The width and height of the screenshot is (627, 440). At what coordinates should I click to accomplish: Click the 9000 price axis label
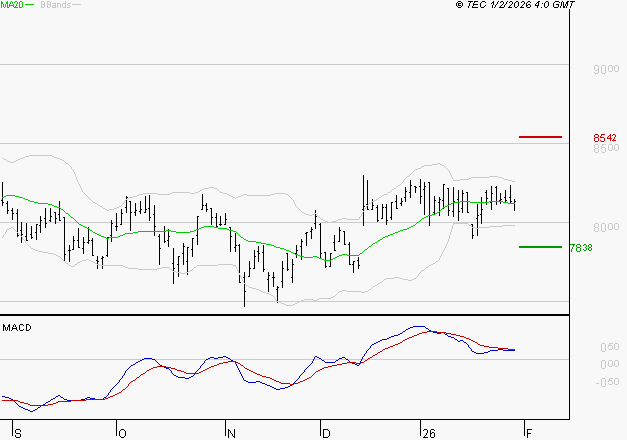[606, 70]
